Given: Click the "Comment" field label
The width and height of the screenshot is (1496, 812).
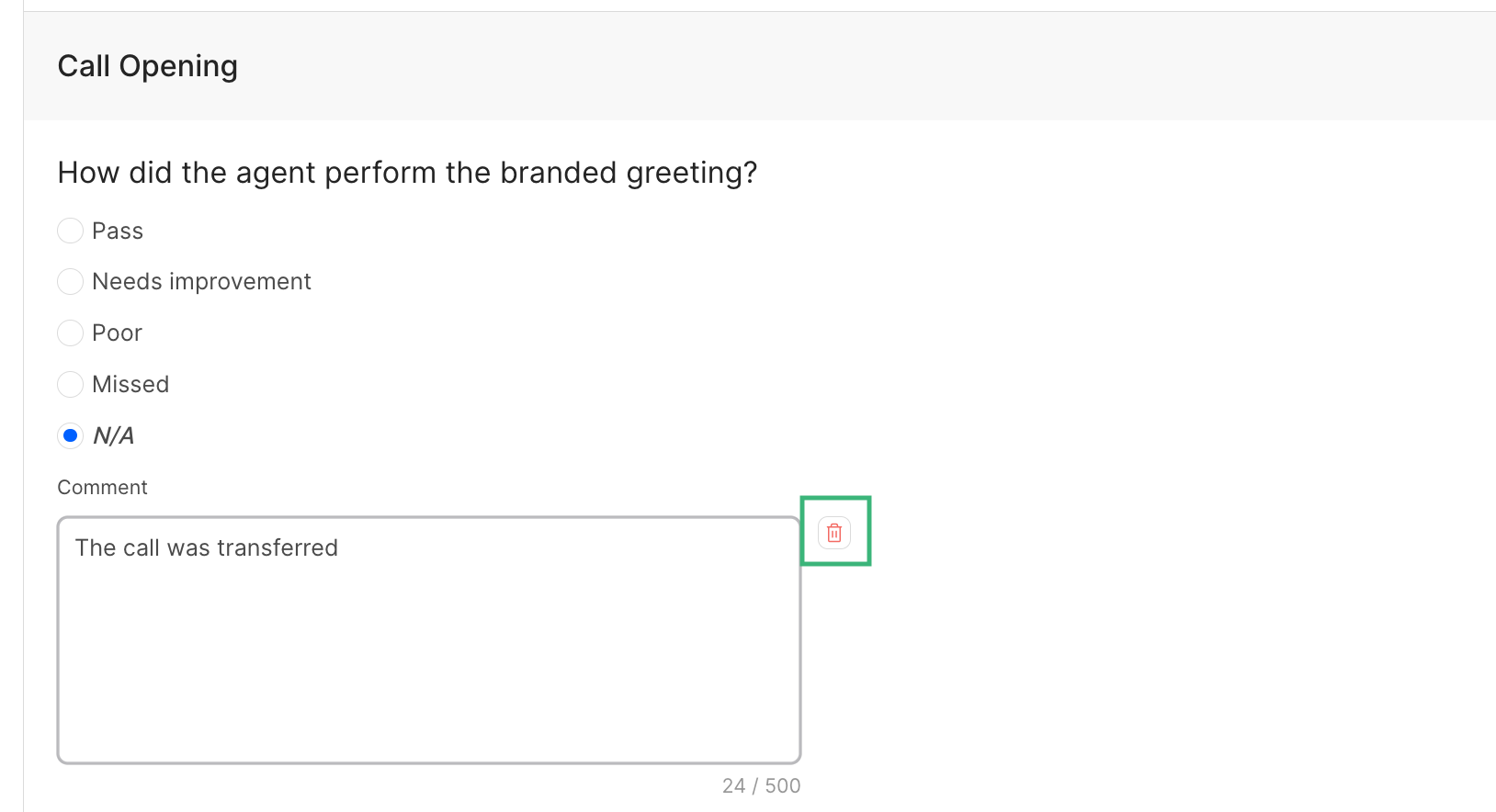Looking at the screenshot, I should coord(102,487).
